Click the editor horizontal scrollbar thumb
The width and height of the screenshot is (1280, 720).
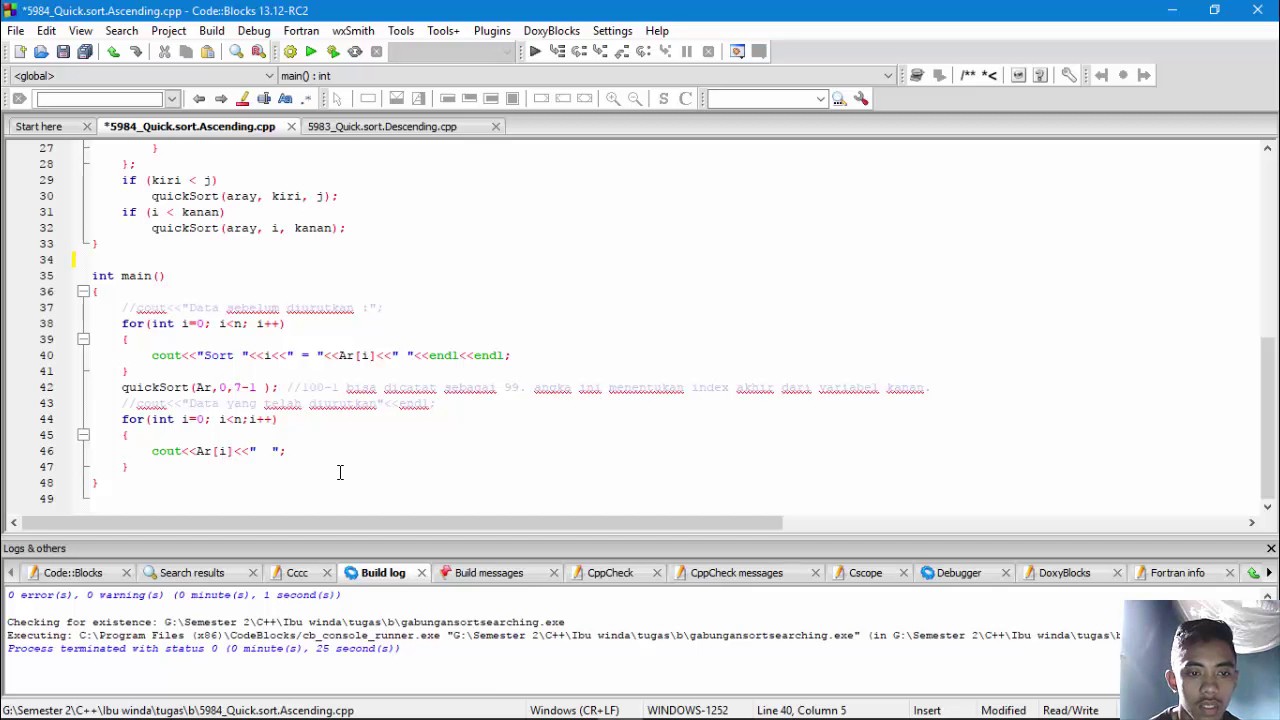pos(403,522)
